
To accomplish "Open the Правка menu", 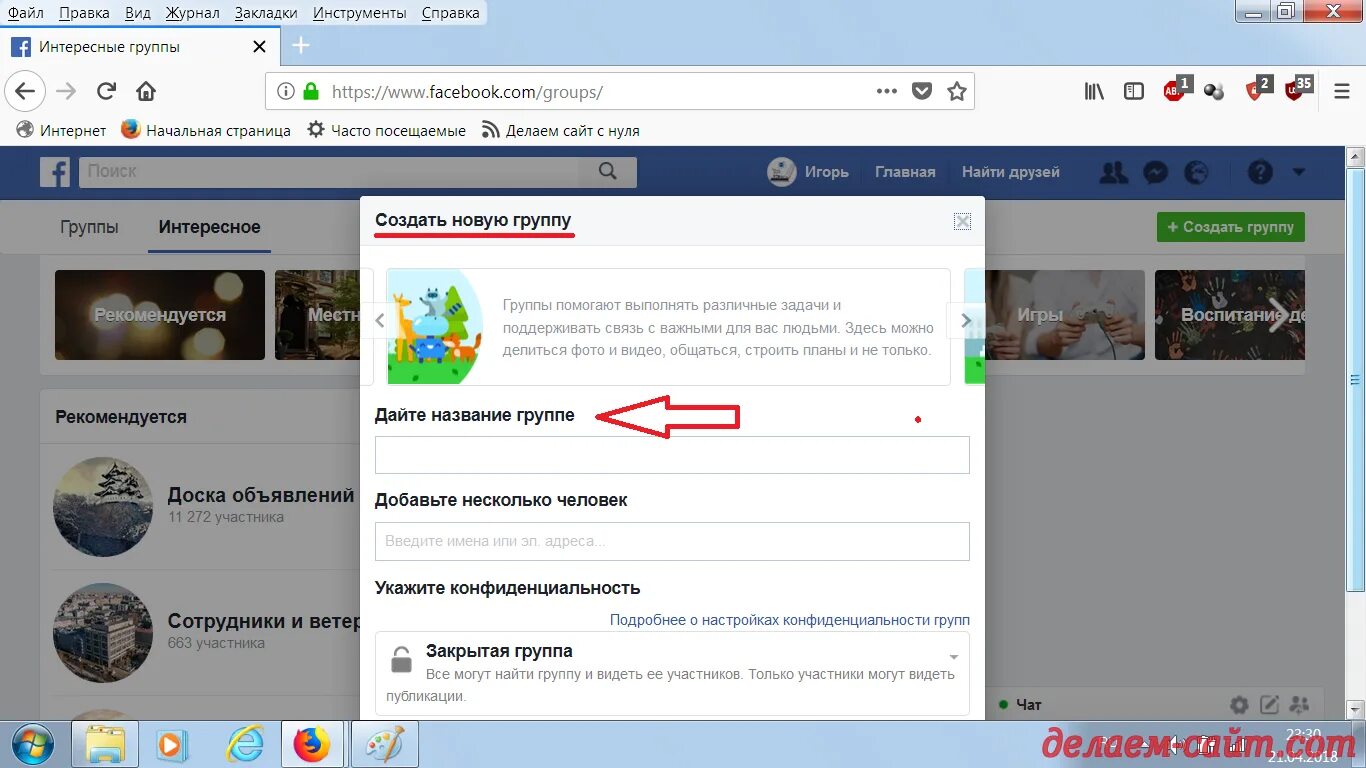I will pyautogui.click(x=84, y=13).
